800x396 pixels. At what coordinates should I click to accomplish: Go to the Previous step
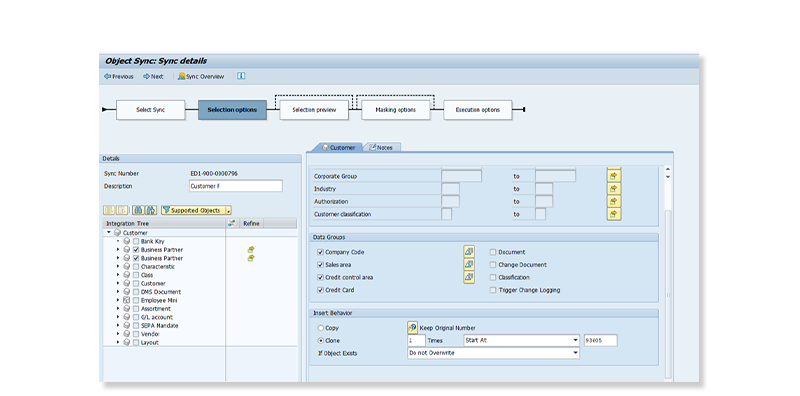tap(118, 77)
